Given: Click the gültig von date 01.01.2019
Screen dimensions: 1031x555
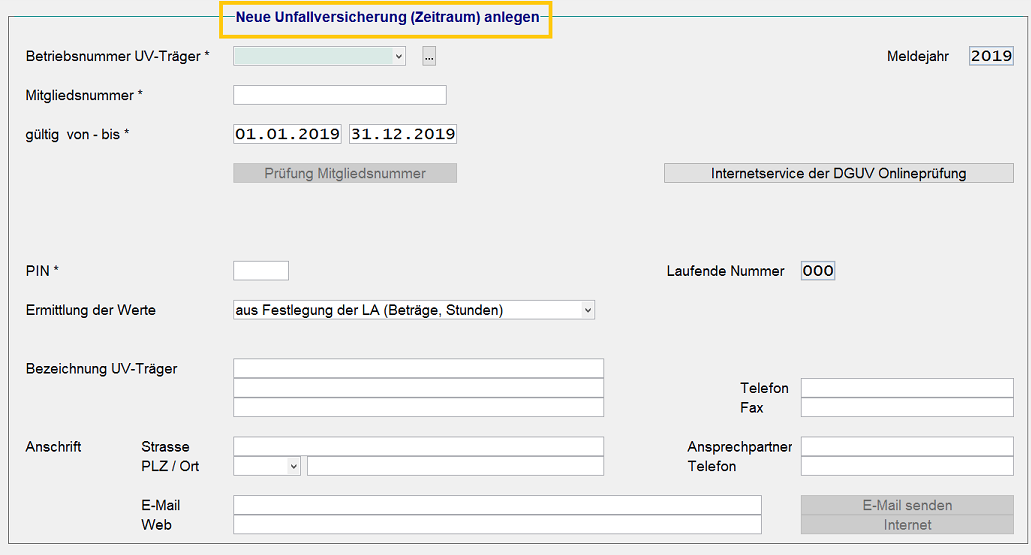Looking at the screenshot, I should (287, 134).
